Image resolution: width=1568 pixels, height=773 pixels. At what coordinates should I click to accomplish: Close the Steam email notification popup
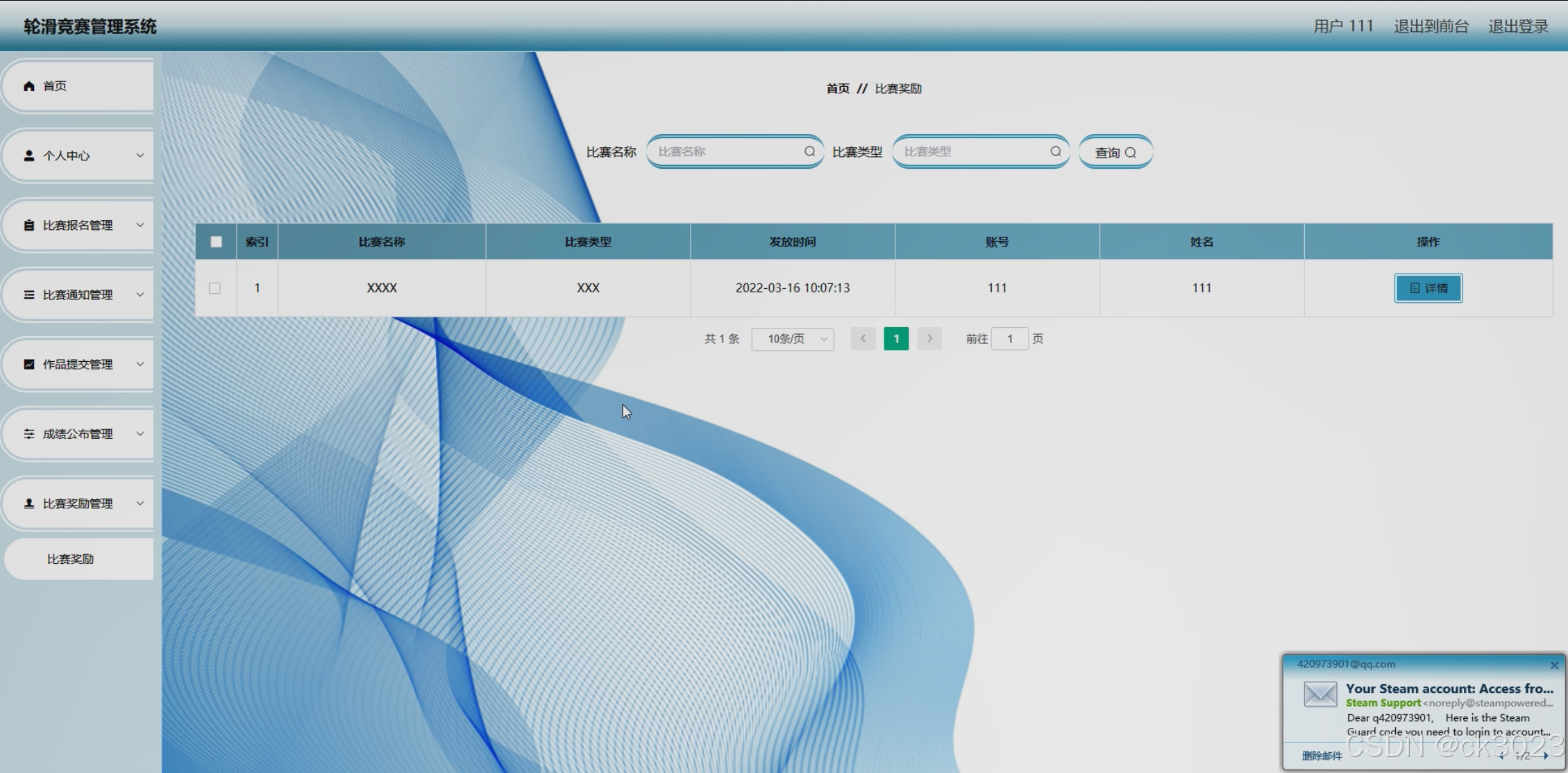[x=1554, y=665]
